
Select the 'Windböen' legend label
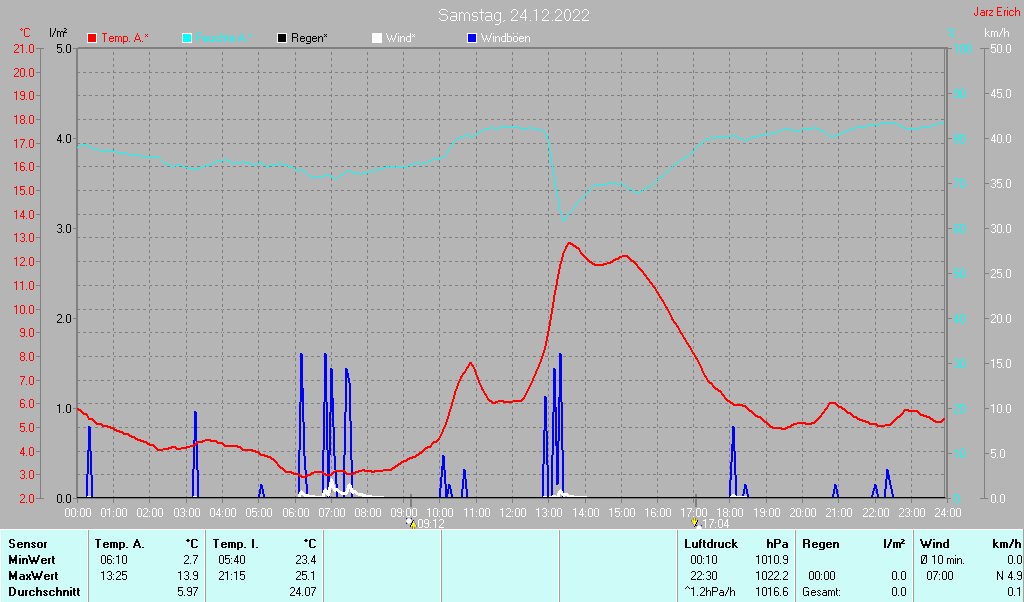(x=505, y=39)
